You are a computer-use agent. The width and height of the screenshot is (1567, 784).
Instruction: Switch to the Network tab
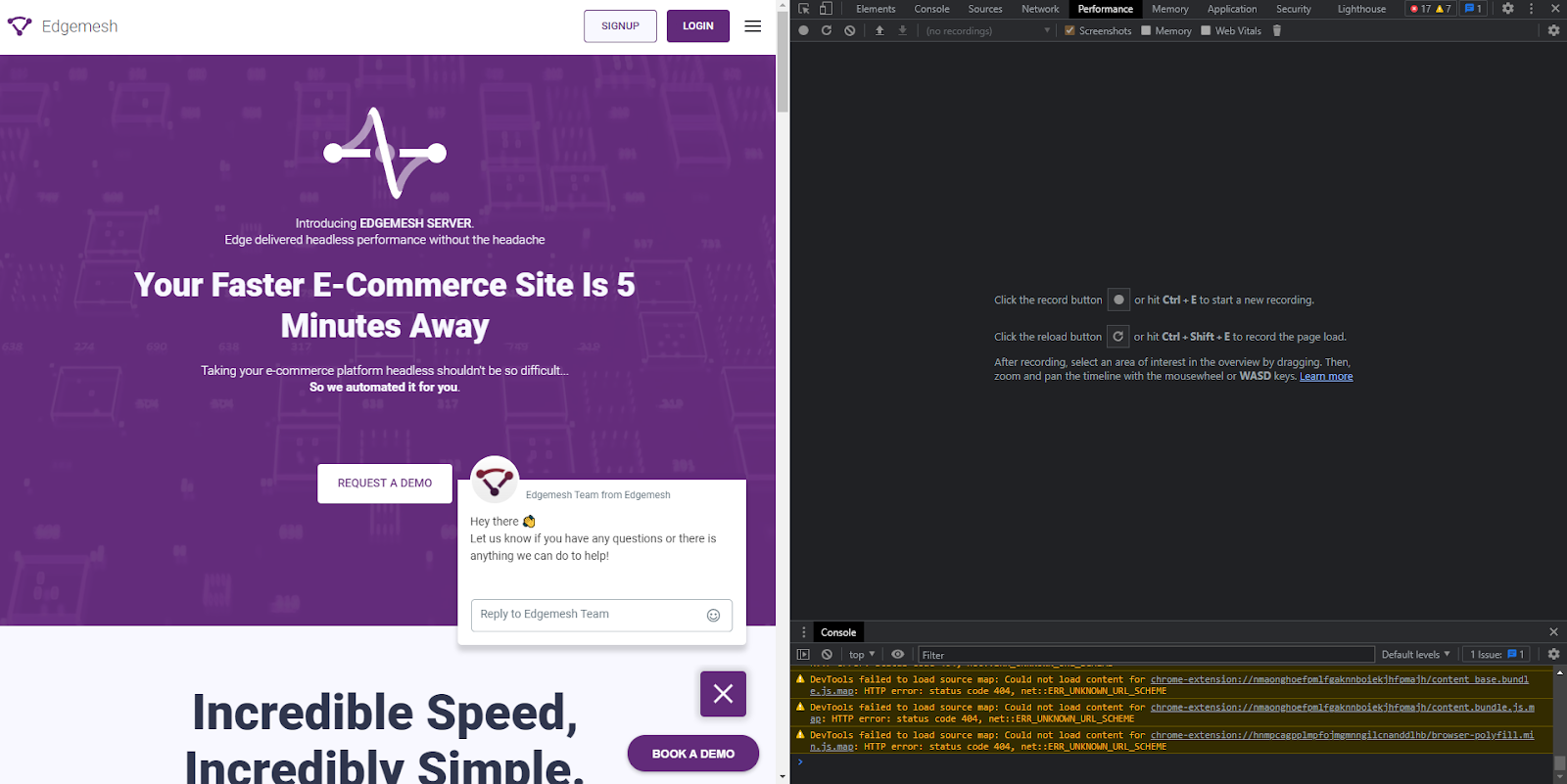tap(1040, 9)
